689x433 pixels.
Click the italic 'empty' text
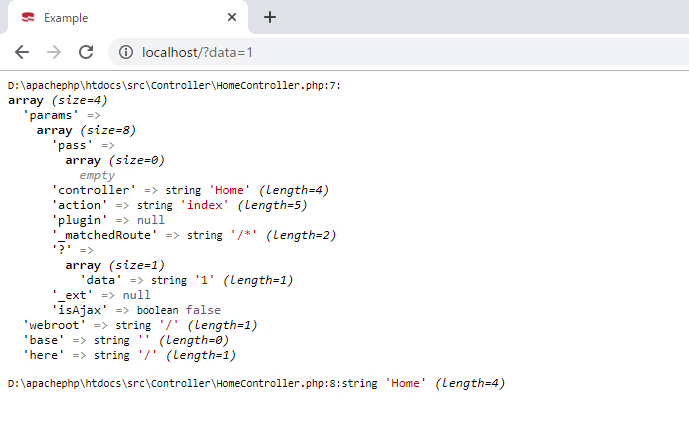point(97,175)
